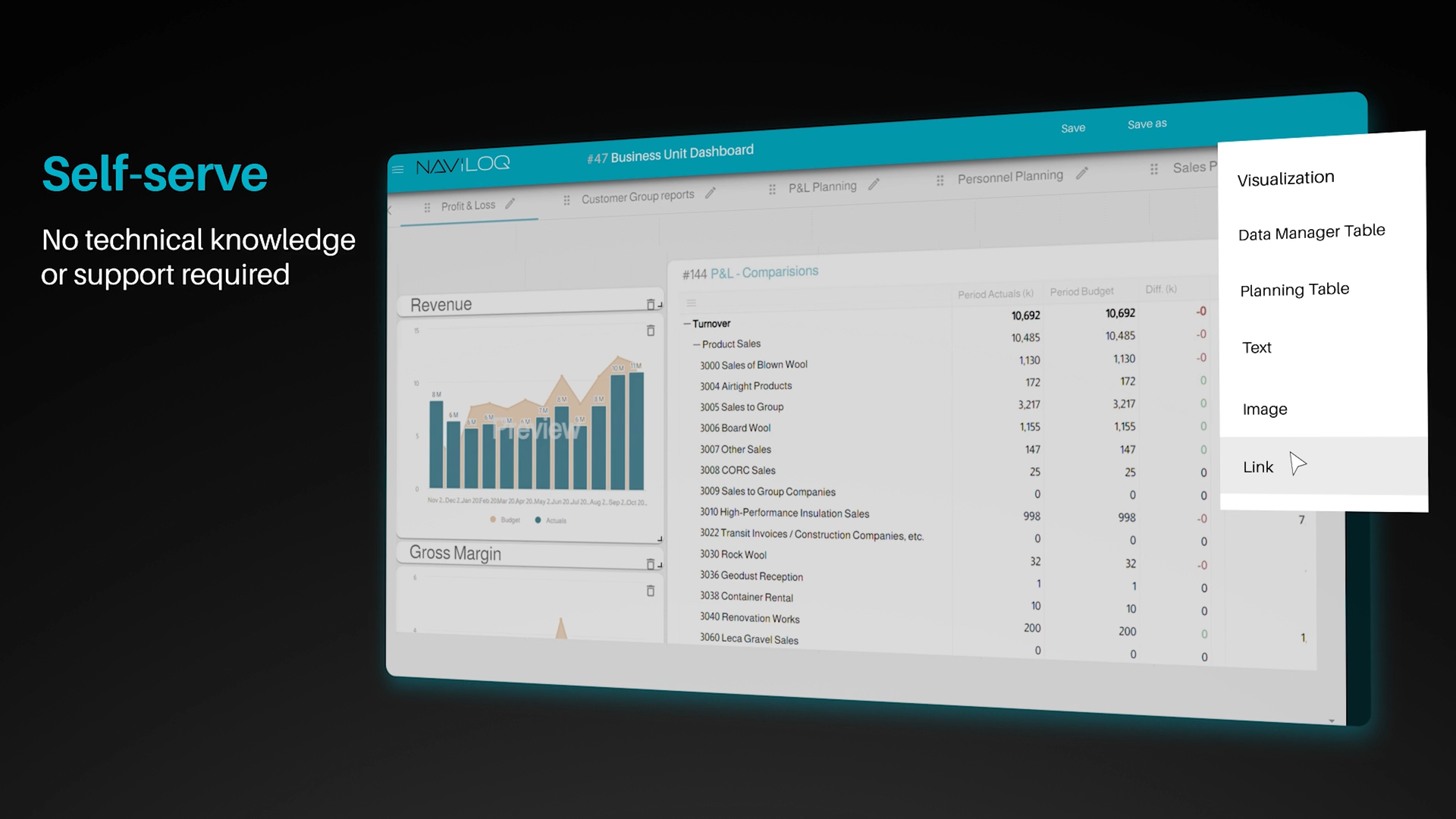Open the P&L Comparisons table menu icon
The image size is (1456, 819).
point(691,303)
